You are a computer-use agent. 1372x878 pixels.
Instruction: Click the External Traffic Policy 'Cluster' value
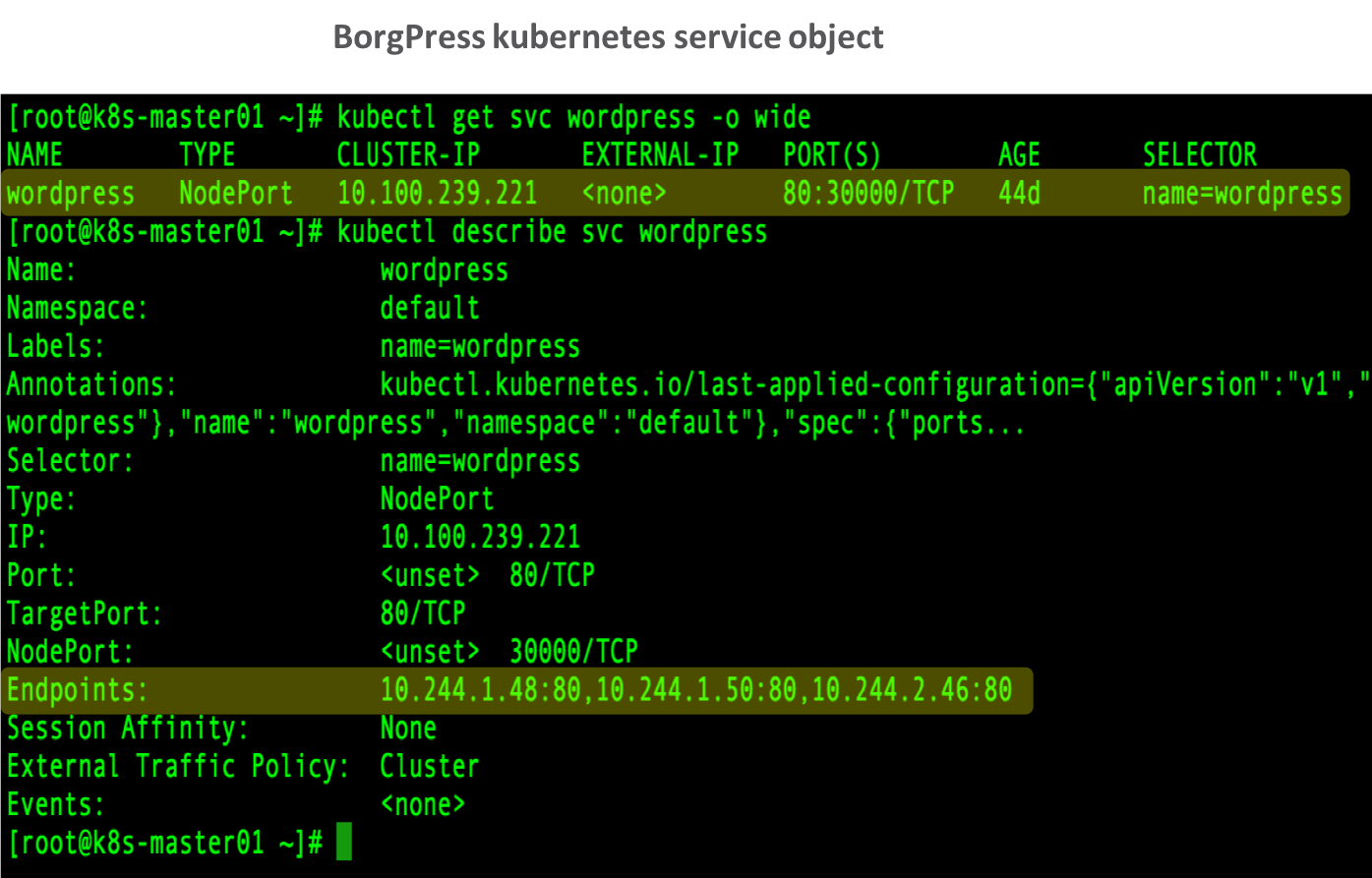point(430,767)
